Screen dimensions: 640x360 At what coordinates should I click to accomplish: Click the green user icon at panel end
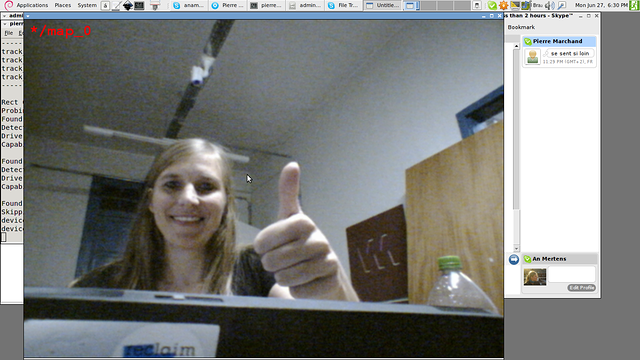pos(635,5)
